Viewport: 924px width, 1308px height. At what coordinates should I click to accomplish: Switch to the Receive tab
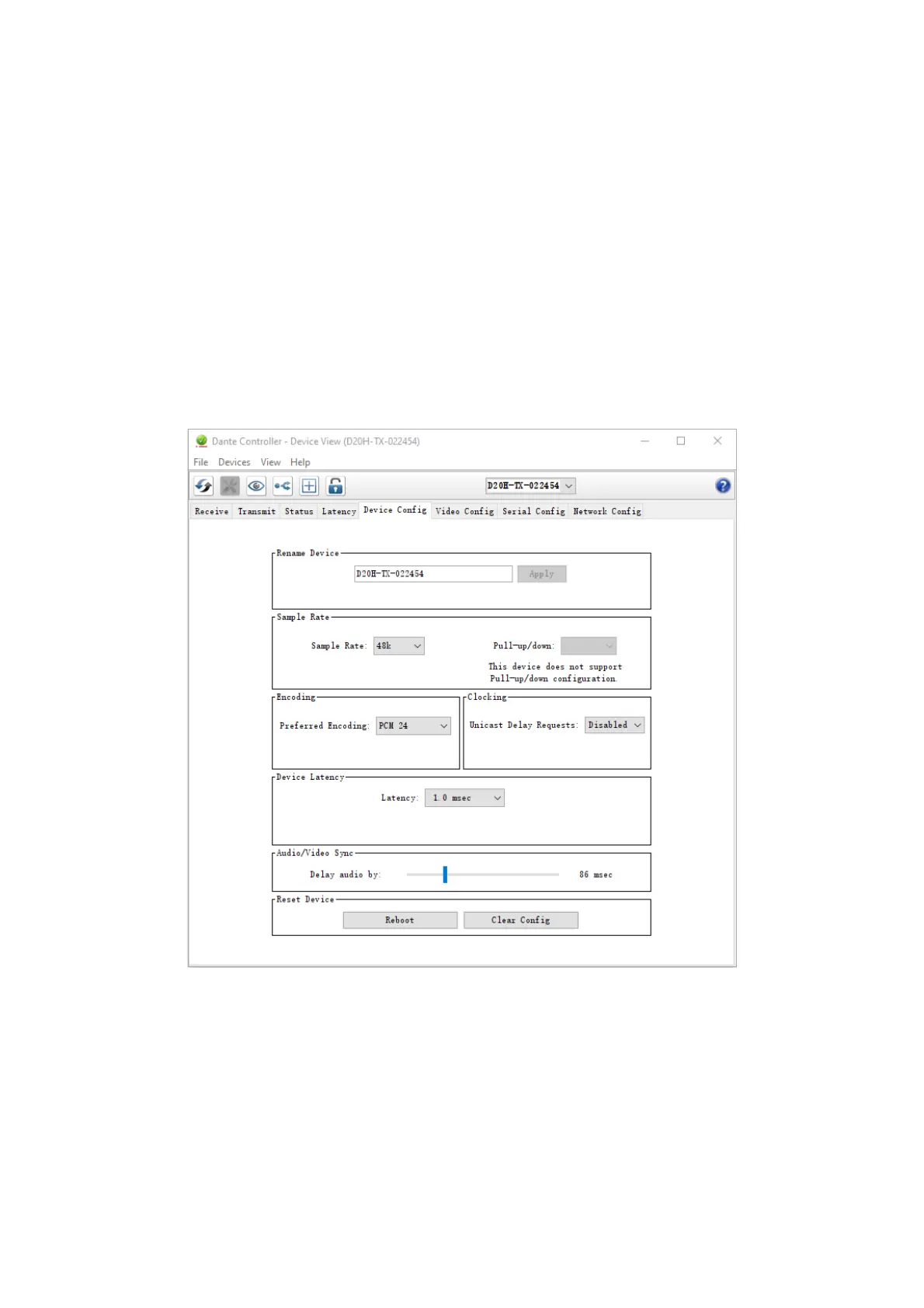(x=212, y=511)
